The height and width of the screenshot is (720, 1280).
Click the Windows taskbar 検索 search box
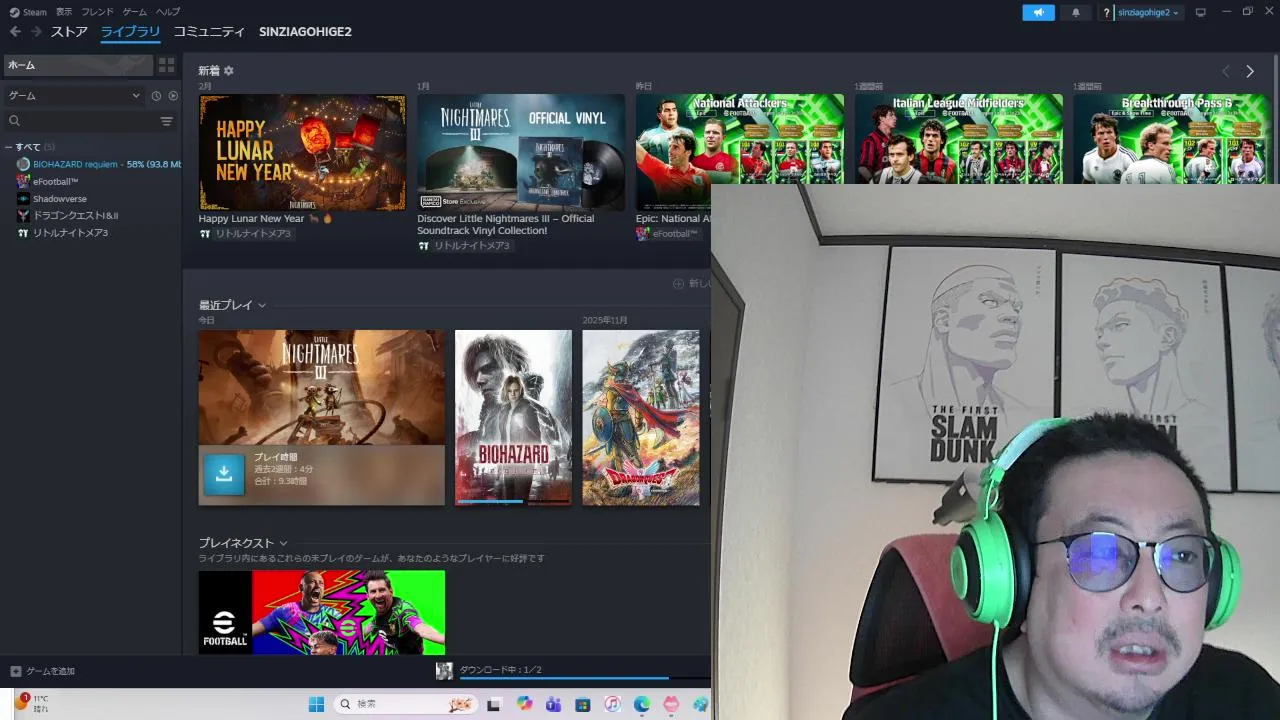(405, 704)
